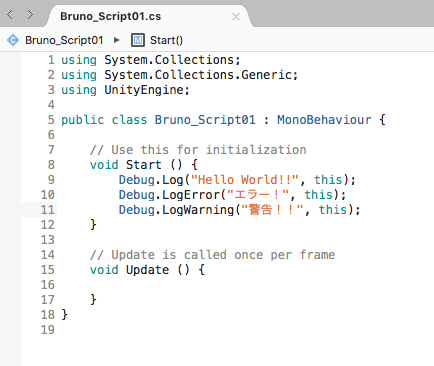Click line number 5 in gutter
434x366 pixels.
[x=51, y=120]
